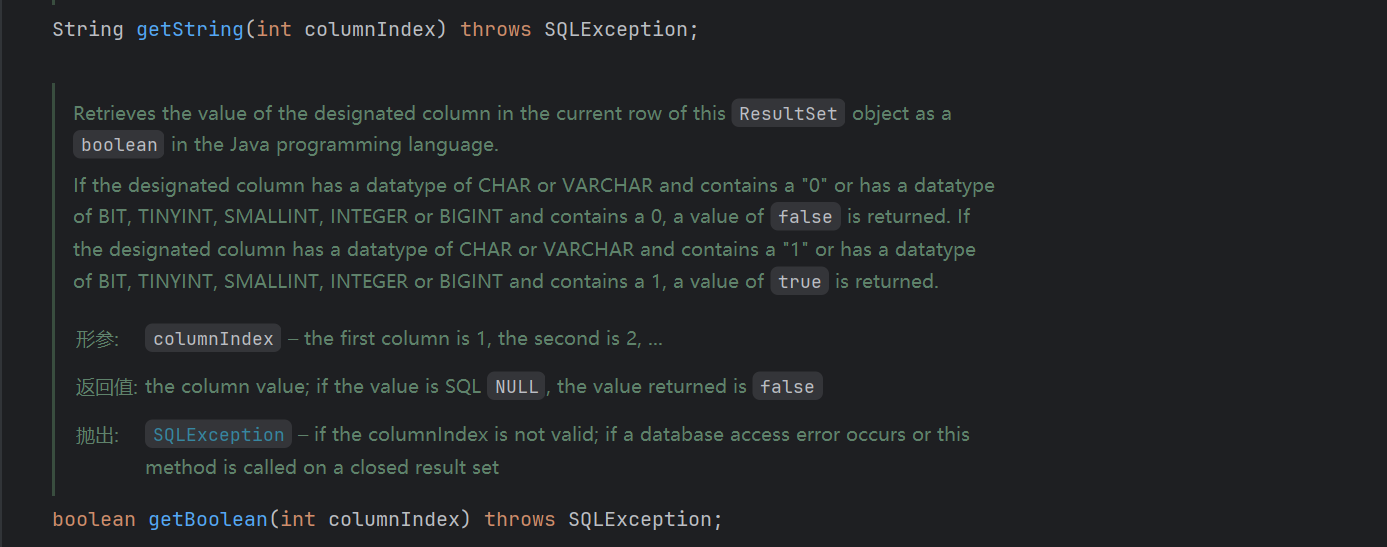The image size is (1387, 547).
Task: Click the false code tag after 'value of'
Action: 805,217
